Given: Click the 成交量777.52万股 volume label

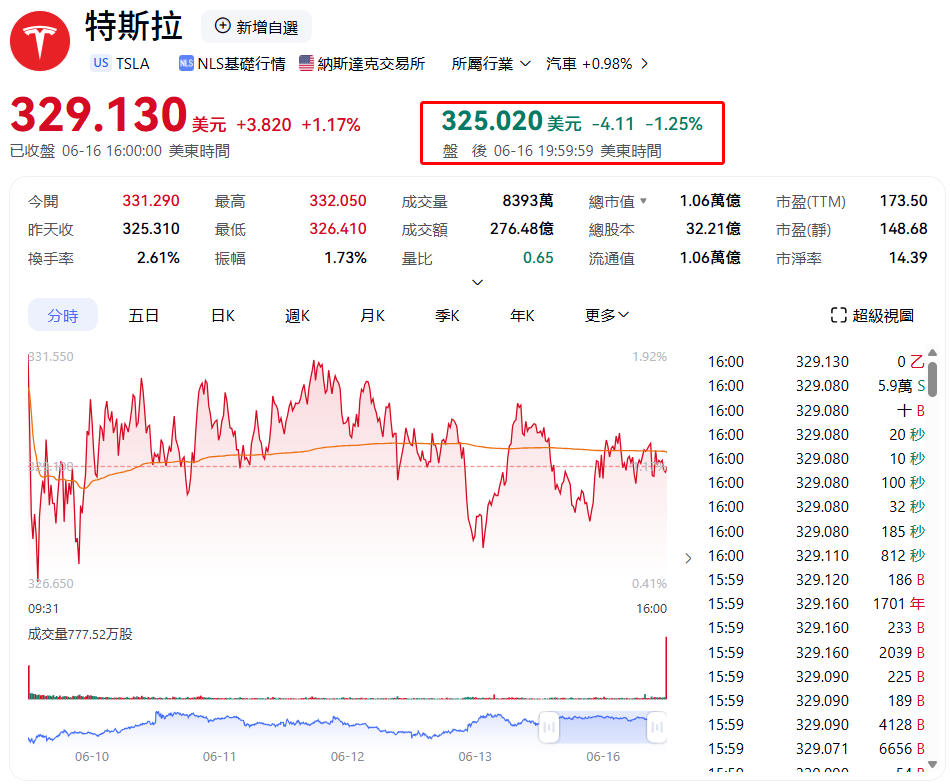Looking at the screenshot, I should pyautogui.click(x=80, y=634).
